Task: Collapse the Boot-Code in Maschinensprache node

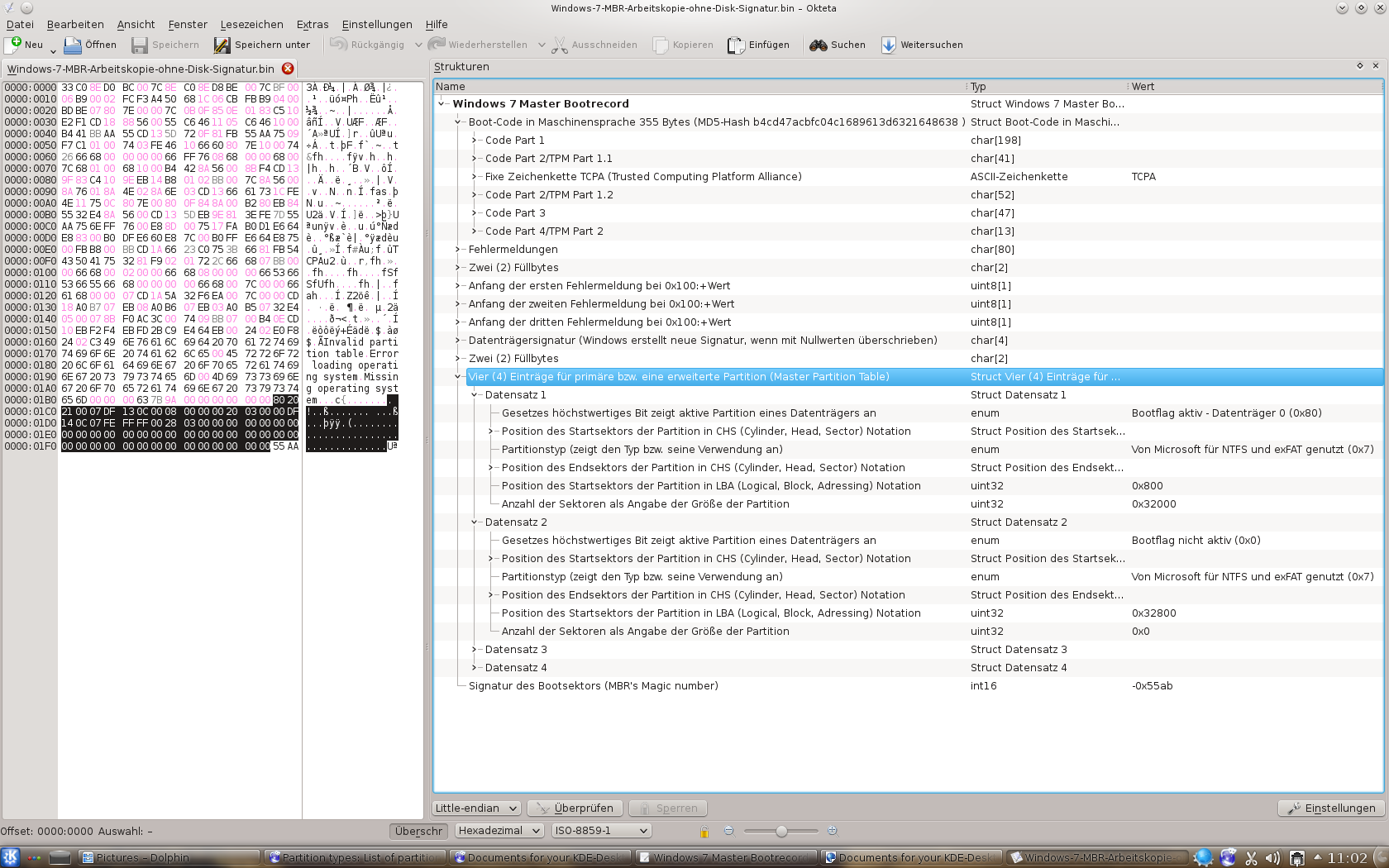Action: point(457,122)
